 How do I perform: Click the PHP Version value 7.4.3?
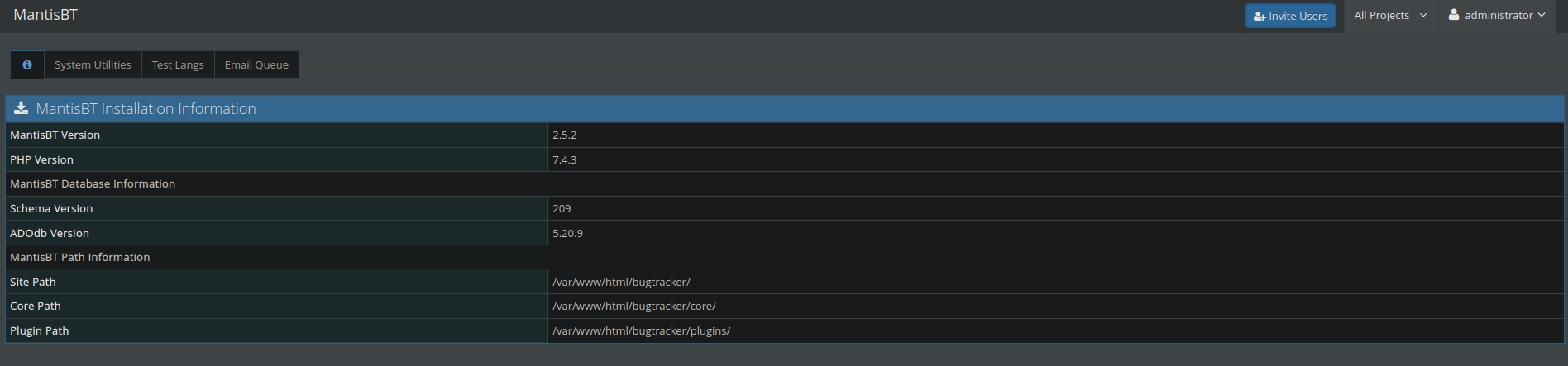pyautogui.click(x=564, y=159)
